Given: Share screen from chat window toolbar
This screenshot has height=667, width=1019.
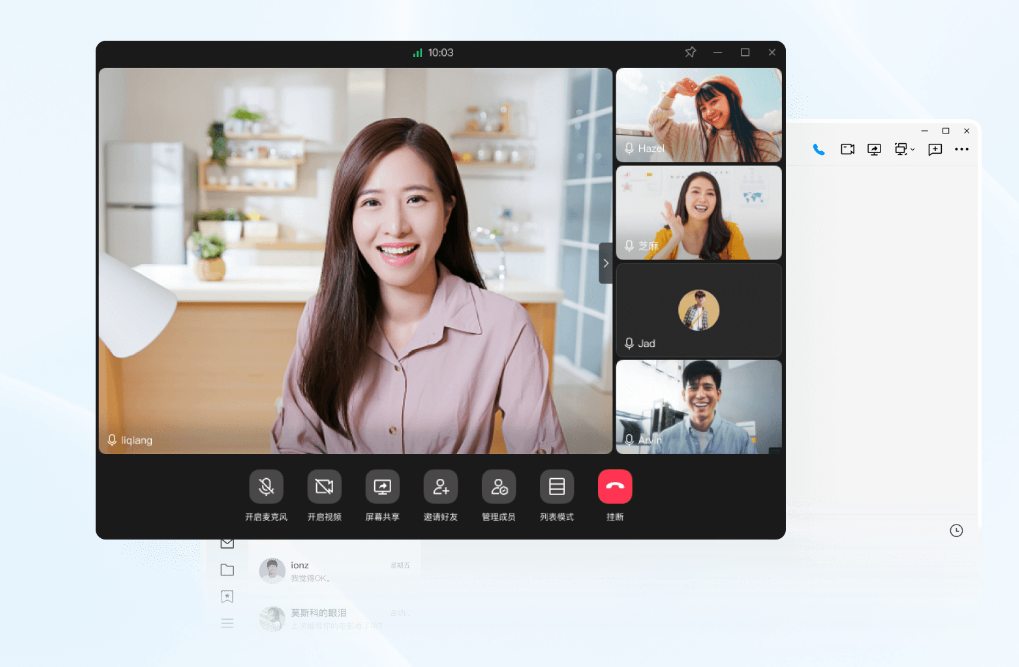Looking at the screenshot, I should 874,150.
